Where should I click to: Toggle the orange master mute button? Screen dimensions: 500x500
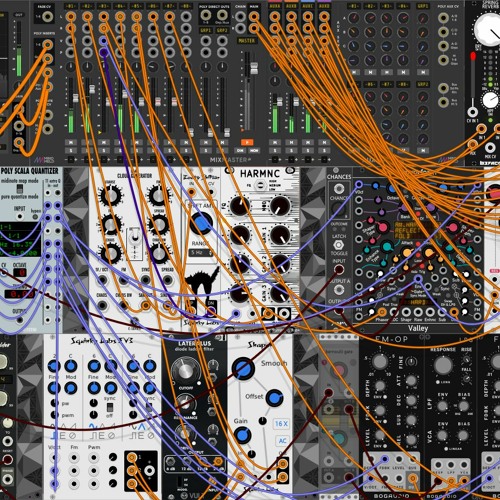click(247, 142)
